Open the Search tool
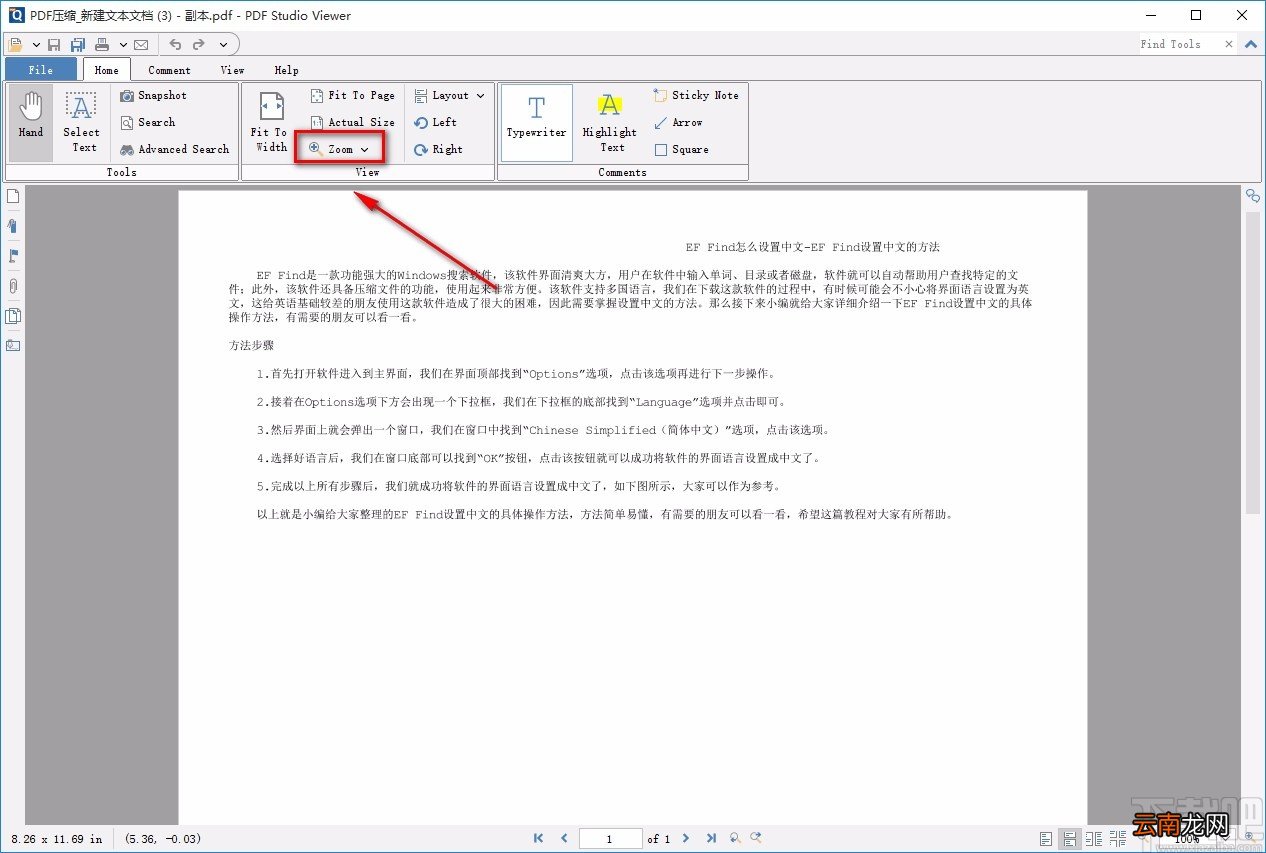1266x853 pixels. point(148,122)
